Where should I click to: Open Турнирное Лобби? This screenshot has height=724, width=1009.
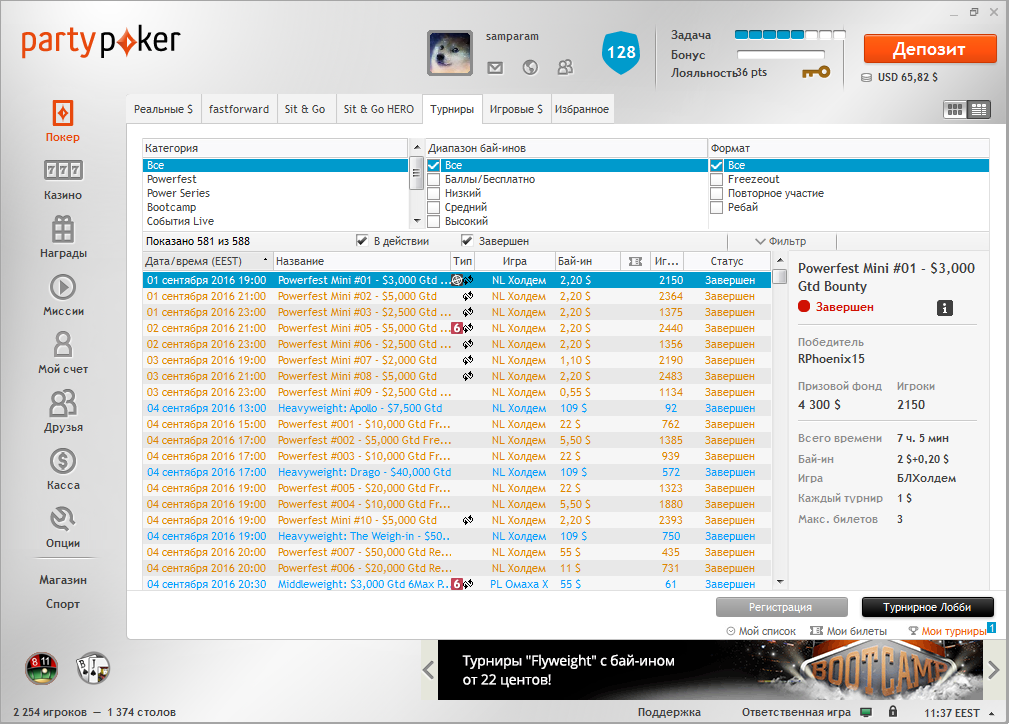click(927, 607)
